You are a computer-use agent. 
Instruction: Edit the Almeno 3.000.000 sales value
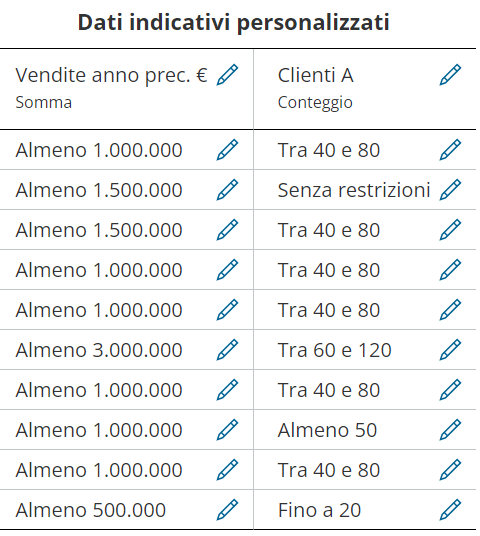(x=227, y=350)
